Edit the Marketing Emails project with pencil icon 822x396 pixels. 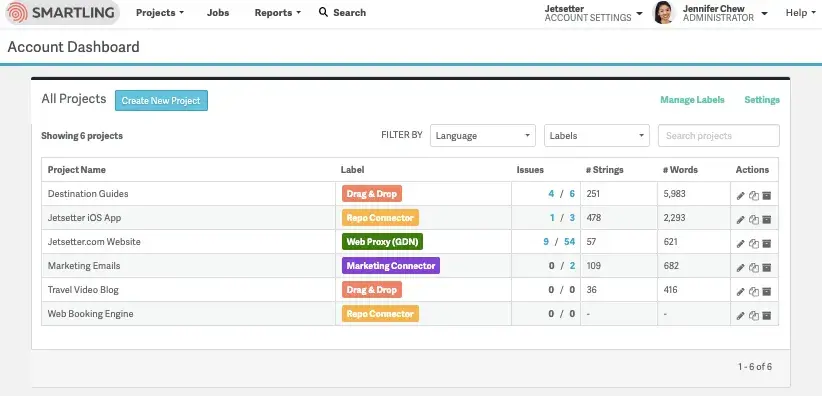(x=740, y=268)
